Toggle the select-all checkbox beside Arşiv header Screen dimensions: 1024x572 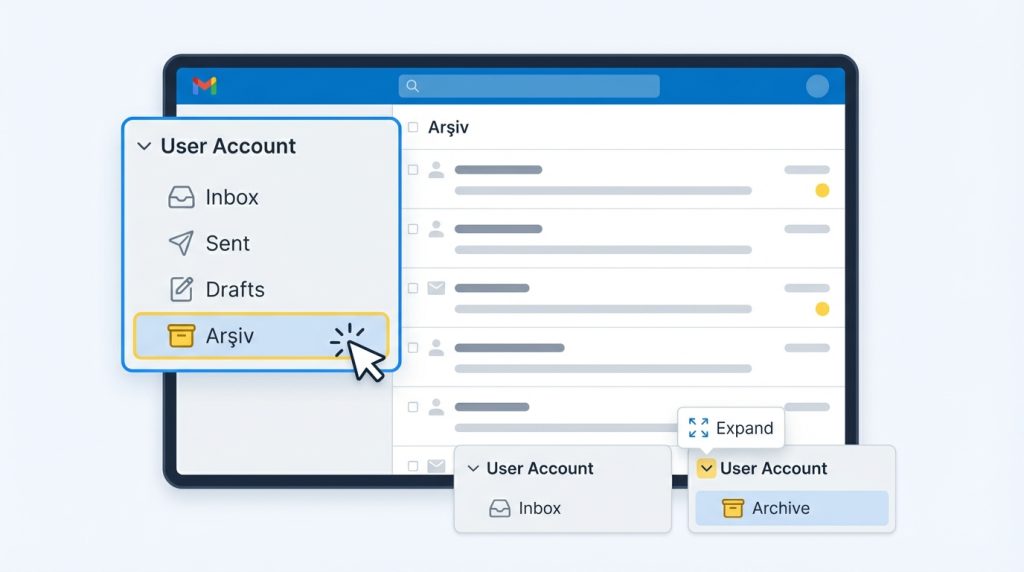(412, 128)
